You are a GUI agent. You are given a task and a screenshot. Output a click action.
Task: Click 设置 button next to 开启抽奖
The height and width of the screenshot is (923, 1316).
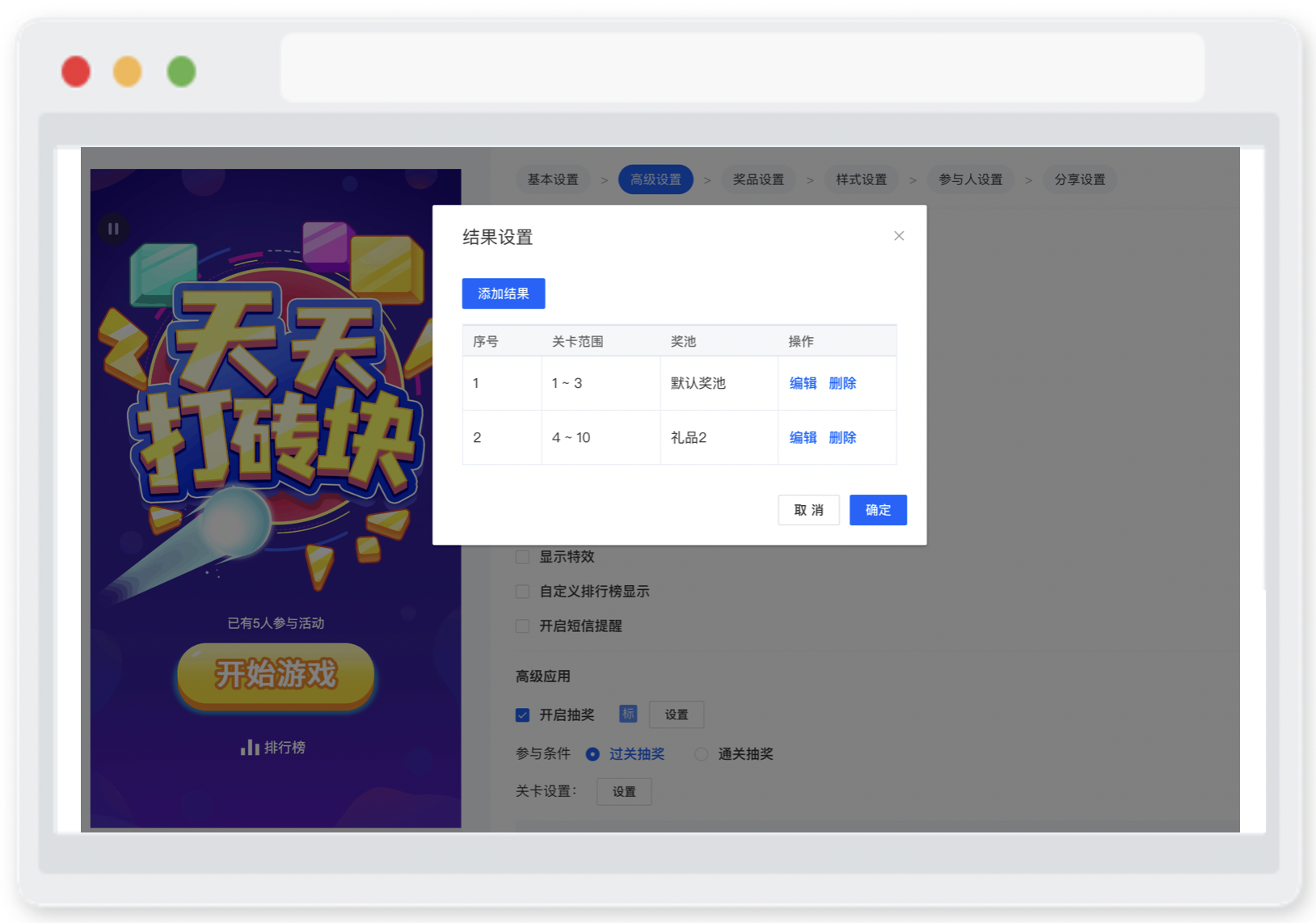coord(677,714)
